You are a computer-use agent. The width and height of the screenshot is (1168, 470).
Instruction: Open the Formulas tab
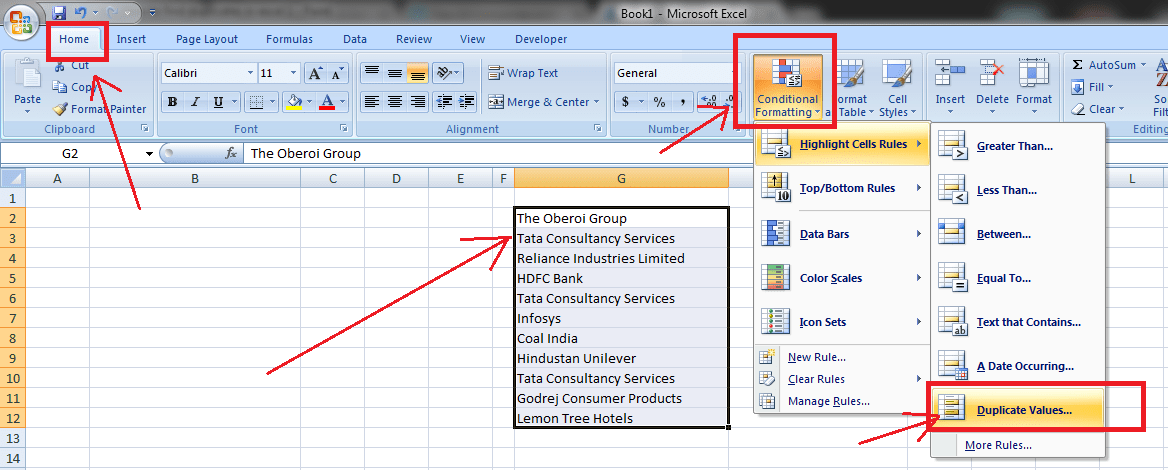coord(289,39)
